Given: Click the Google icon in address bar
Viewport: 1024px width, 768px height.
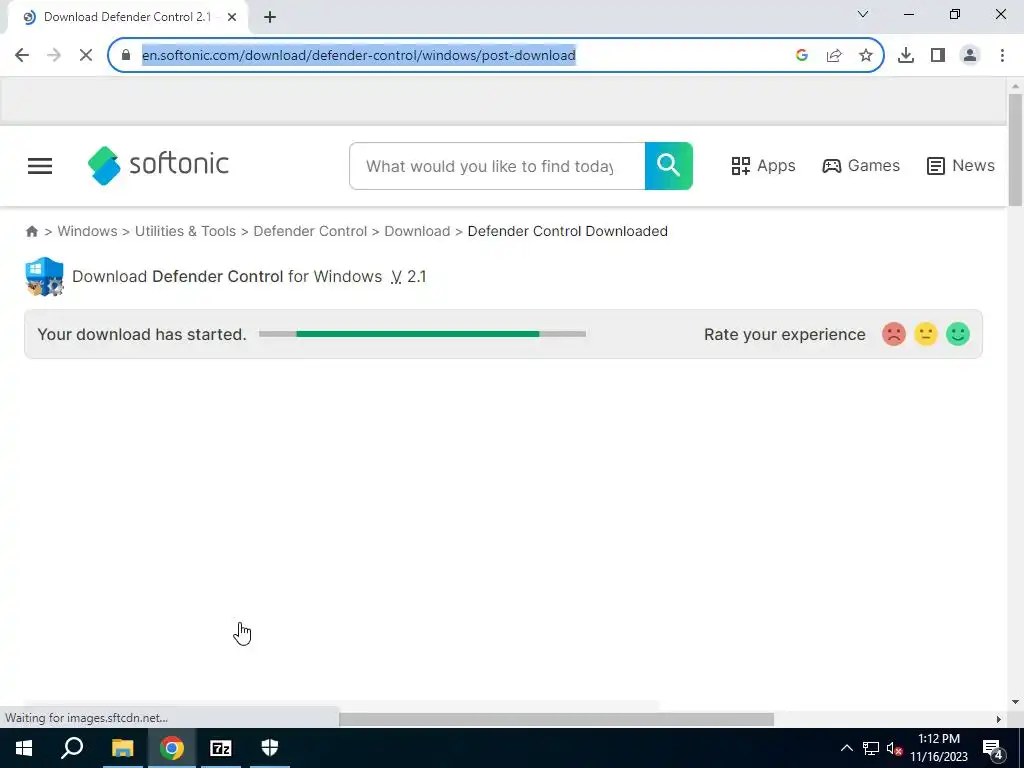Looking at the screenshot, I should (x=802, y=56).
